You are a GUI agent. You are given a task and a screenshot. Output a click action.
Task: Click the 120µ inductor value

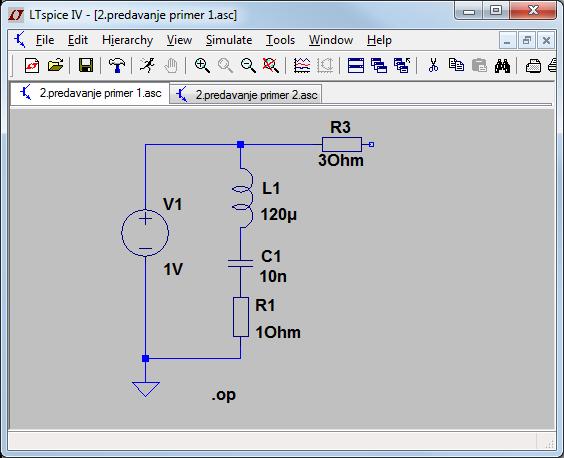[278, 215]
